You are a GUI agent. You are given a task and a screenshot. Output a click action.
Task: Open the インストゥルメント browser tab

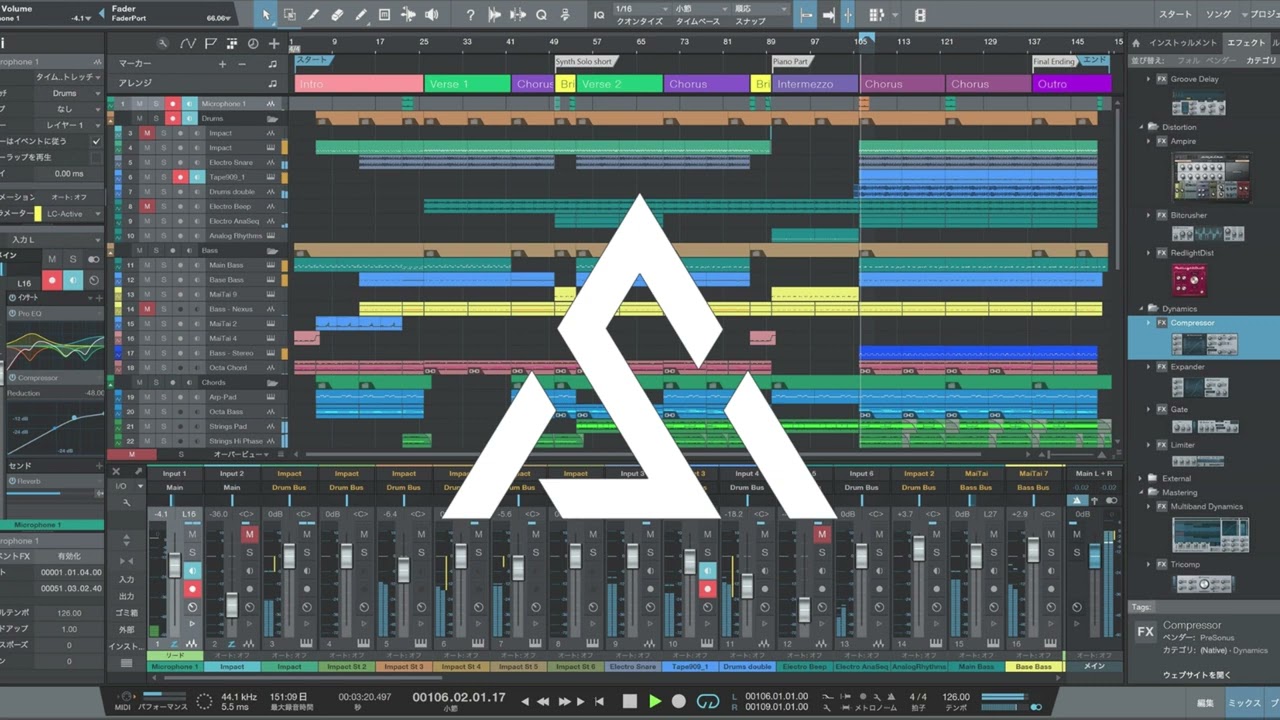pos(1183,43)
